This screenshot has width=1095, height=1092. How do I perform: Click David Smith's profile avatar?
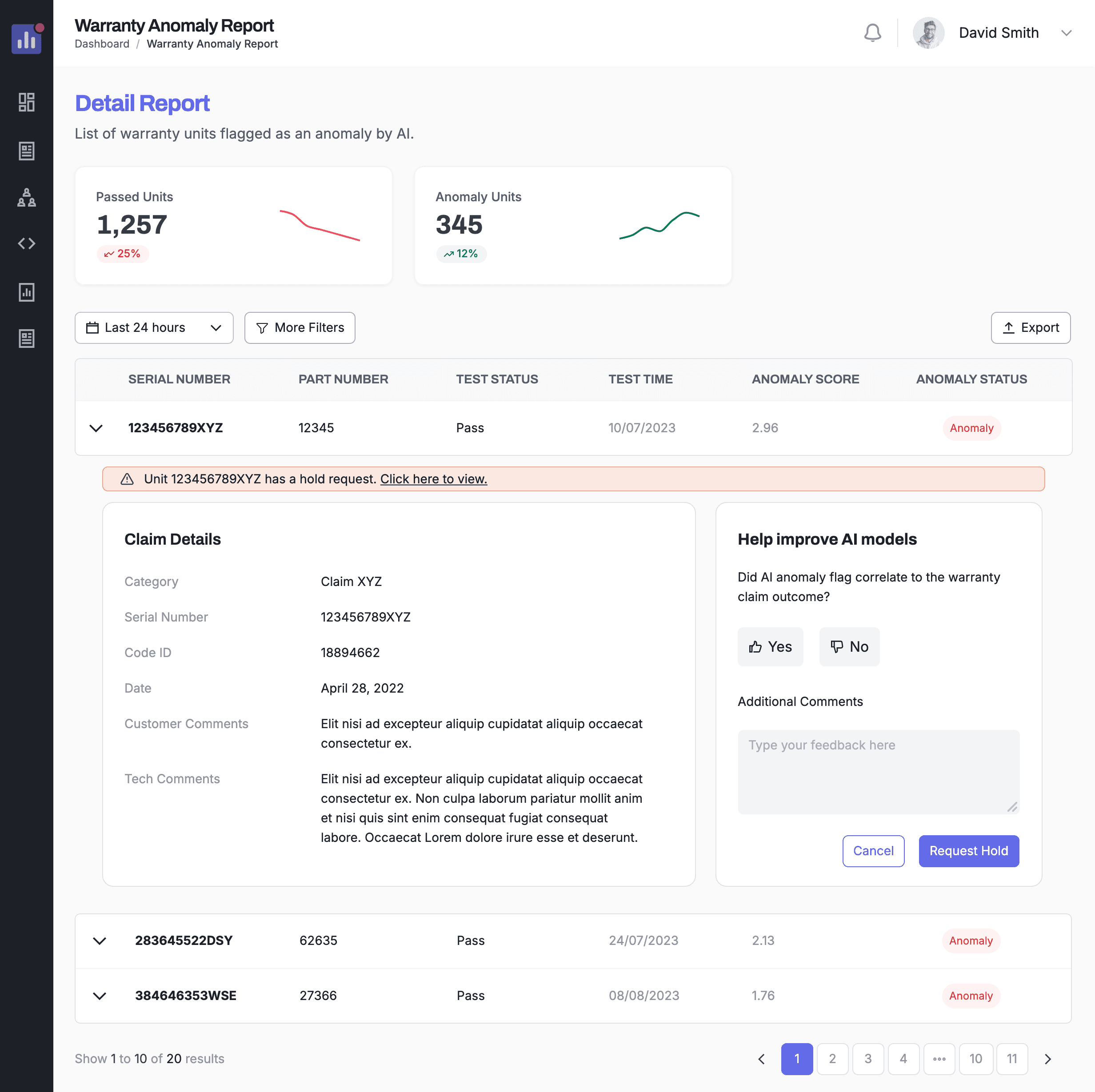click(928, 33)
